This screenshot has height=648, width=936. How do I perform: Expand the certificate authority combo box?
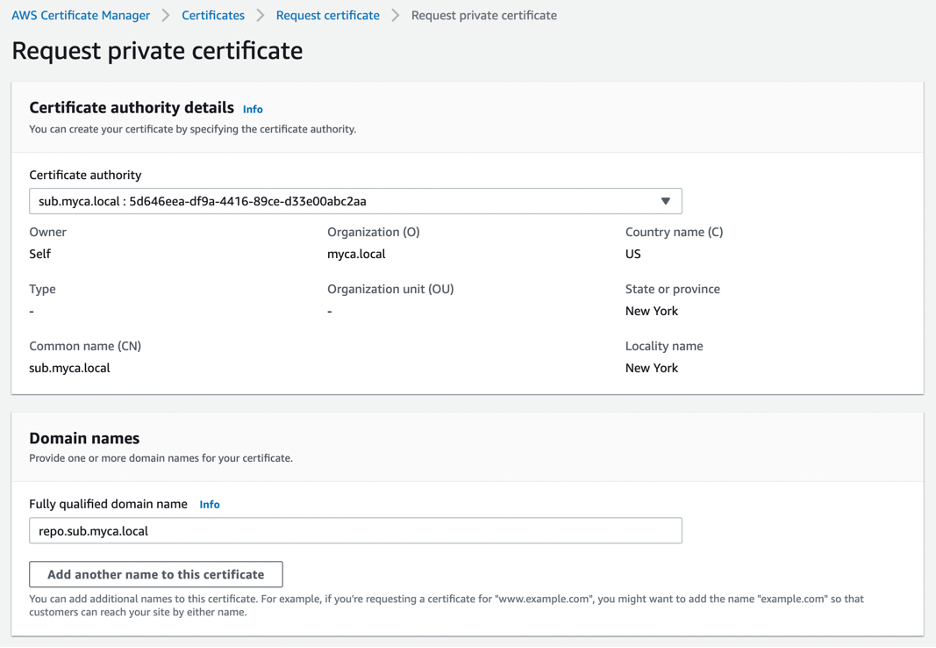tap(355, 201)
